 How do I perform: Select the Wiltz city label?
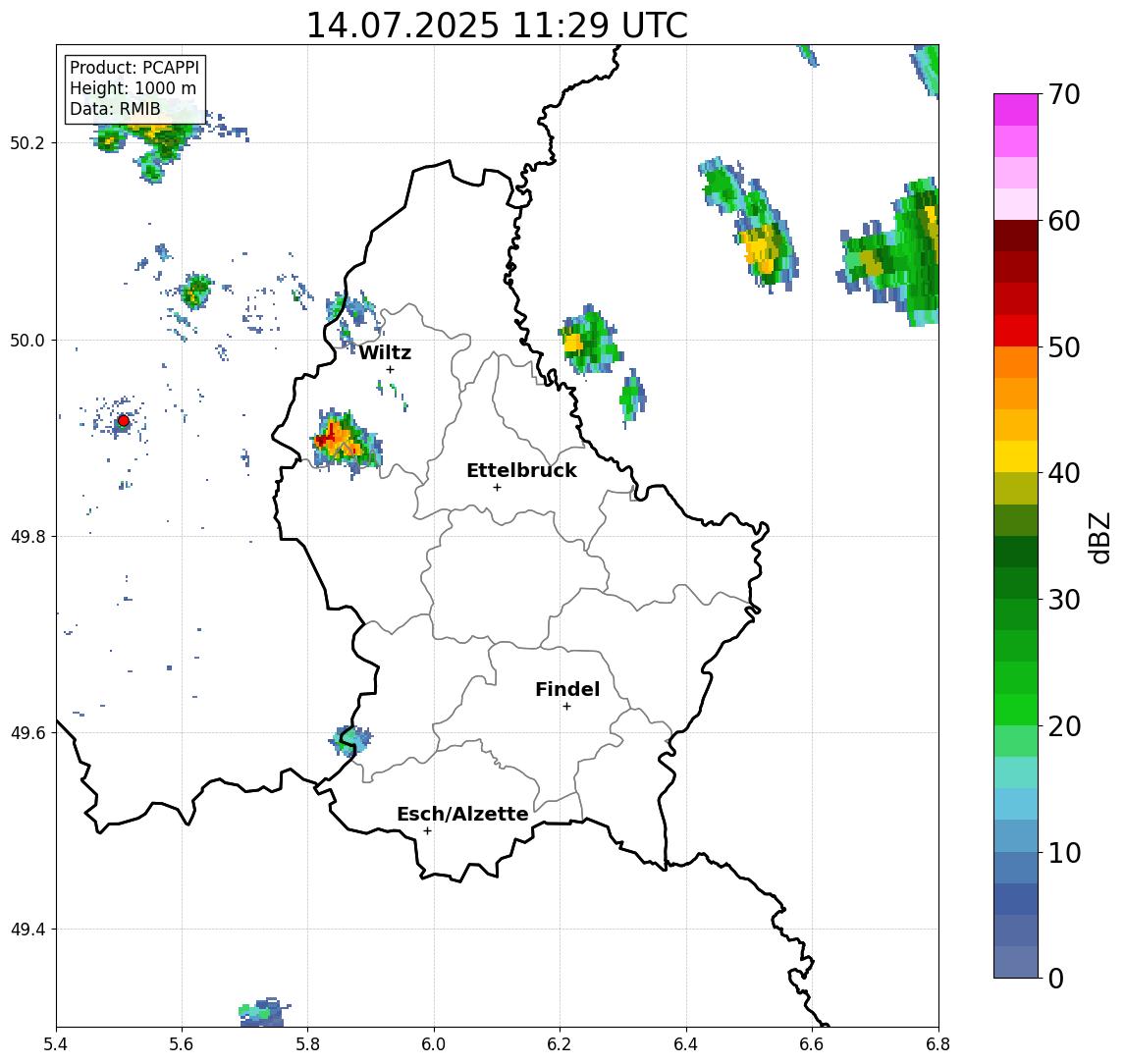pos(385,352)
